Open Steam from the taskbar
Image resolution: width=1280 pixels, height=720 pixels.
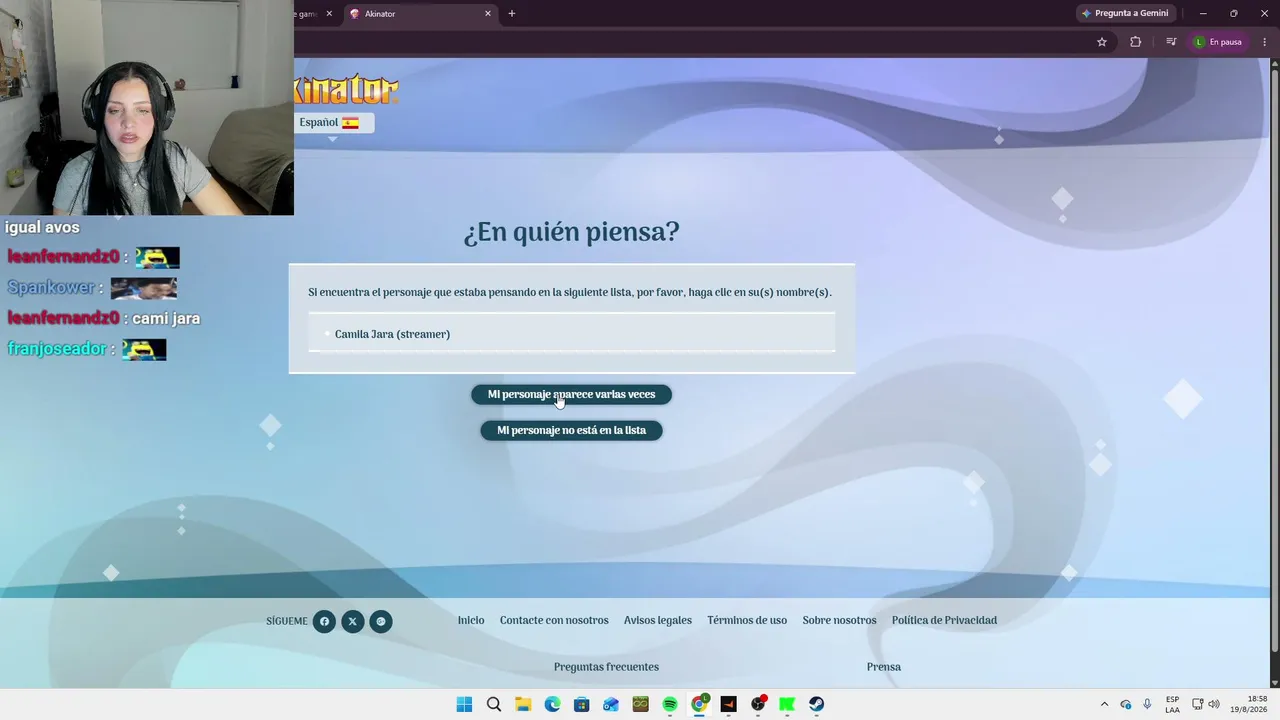click(817, 704)
